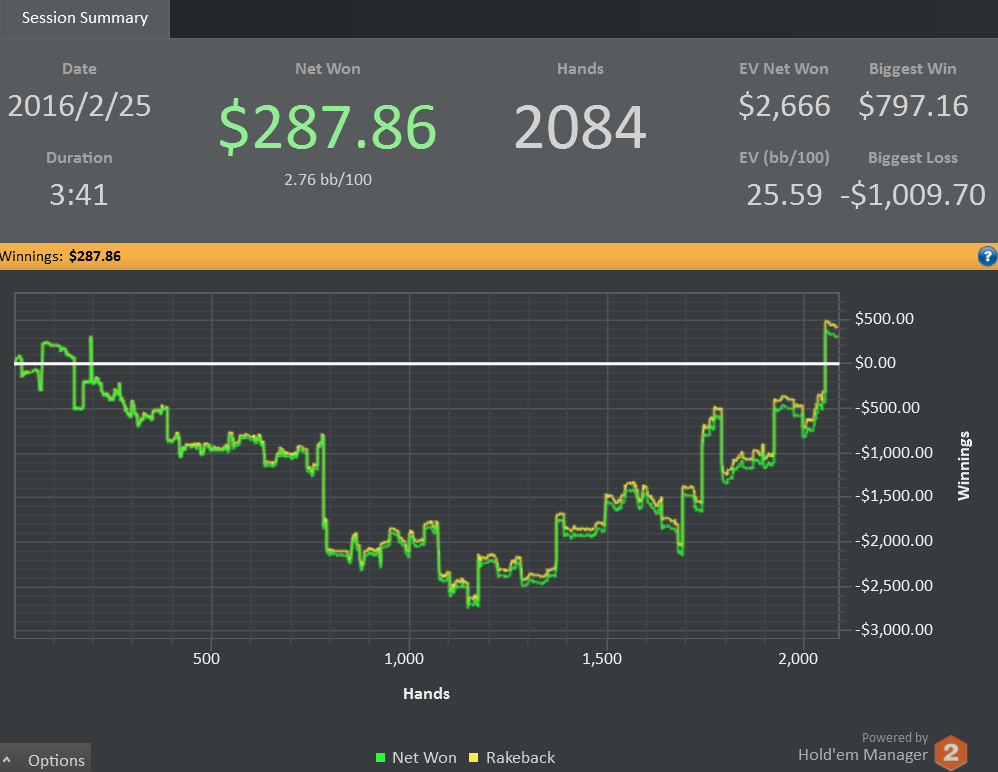This screenshot has width=998, height=772.
Task: Select the EV bb/100 value 25.59
Action: click(x=784, y=195)
